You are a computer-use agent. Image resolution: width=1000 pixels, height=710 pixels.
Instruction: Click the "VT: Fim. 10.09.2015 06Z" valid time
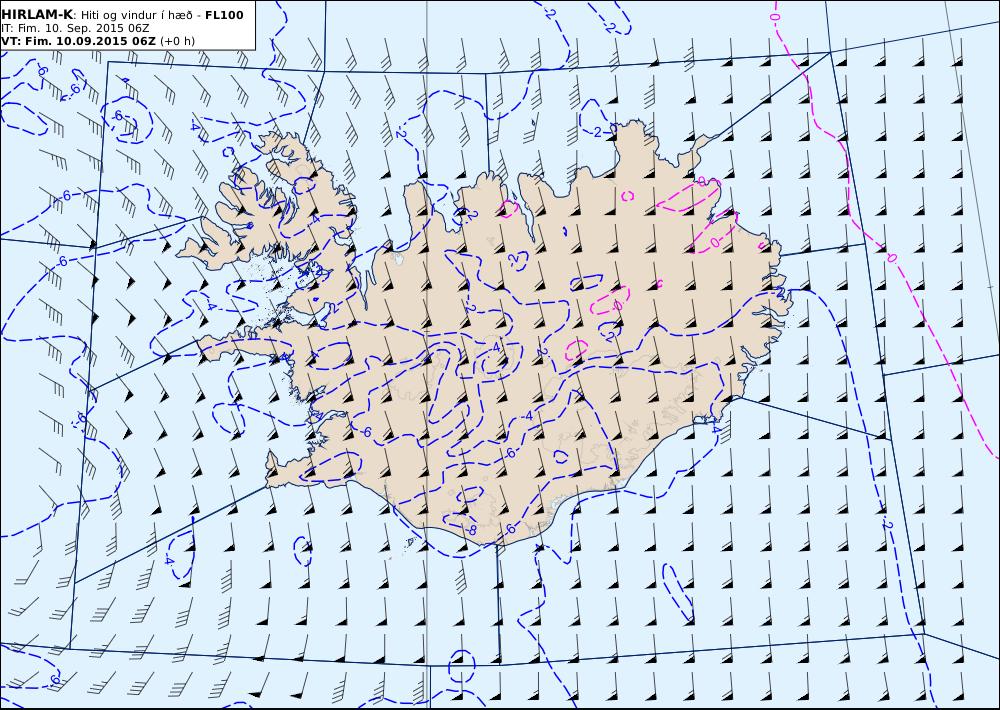pyautogui.click(x=78, y=41)
